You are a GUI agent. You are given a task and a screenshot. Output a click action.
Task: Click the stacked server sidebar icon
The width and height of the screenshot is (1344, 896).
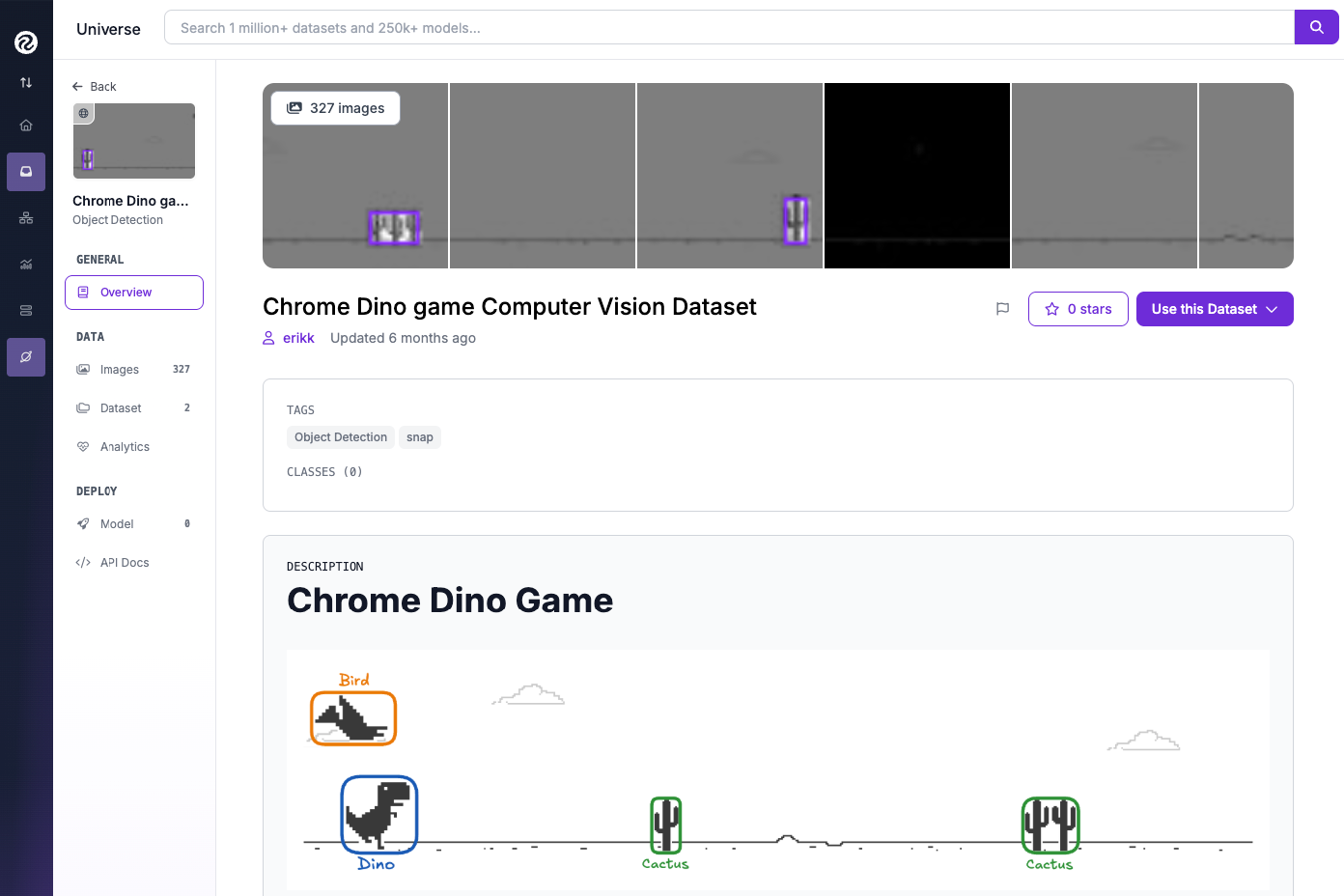click(26, 311)
